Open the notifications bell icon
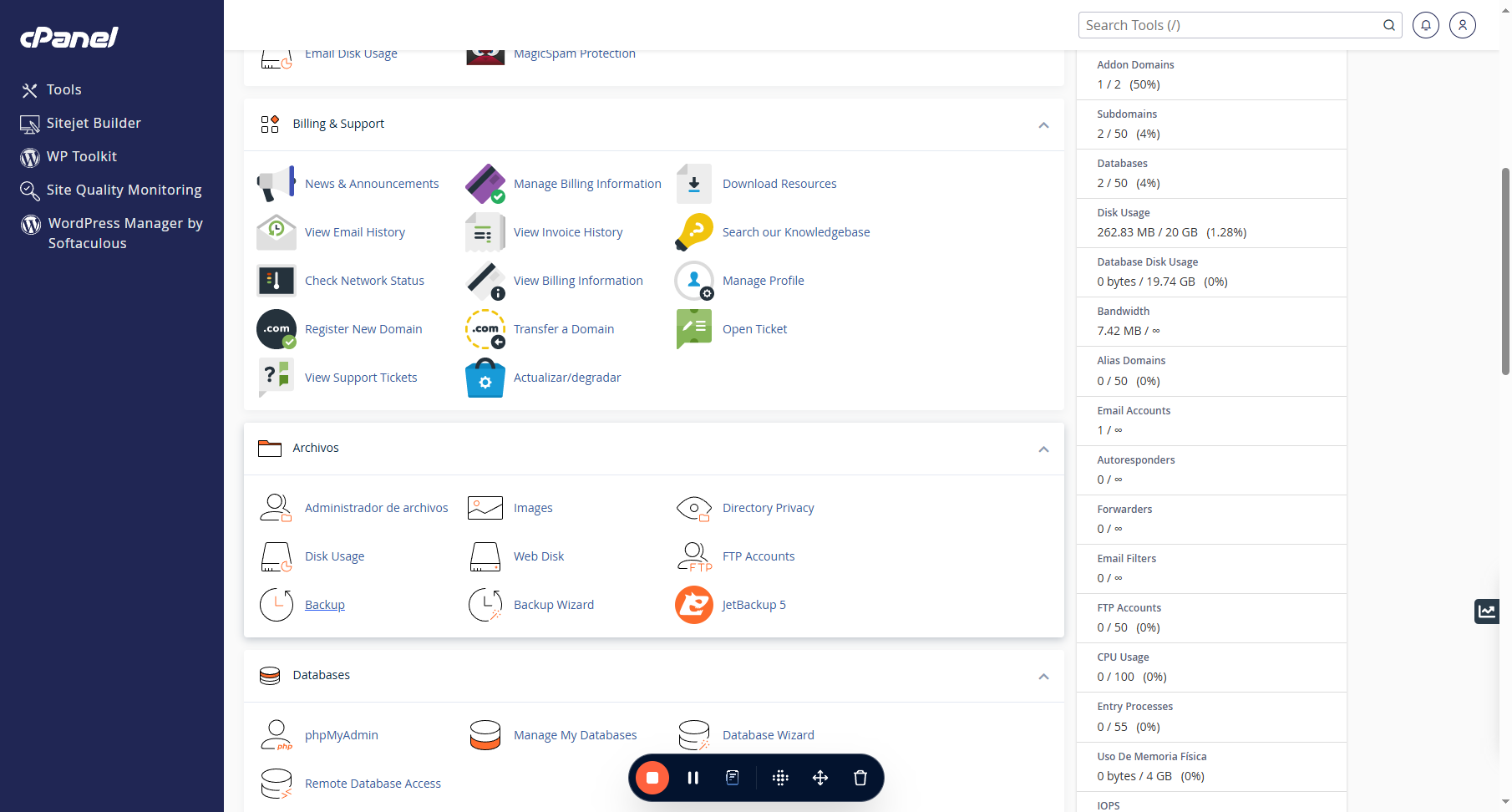 tap(1426, 25)
